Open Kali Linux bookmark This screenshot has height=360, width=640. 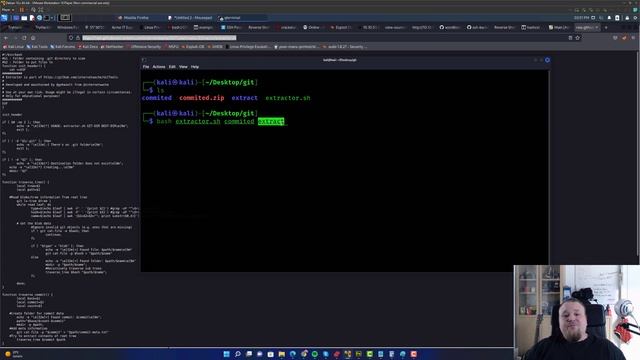(13, 47)
